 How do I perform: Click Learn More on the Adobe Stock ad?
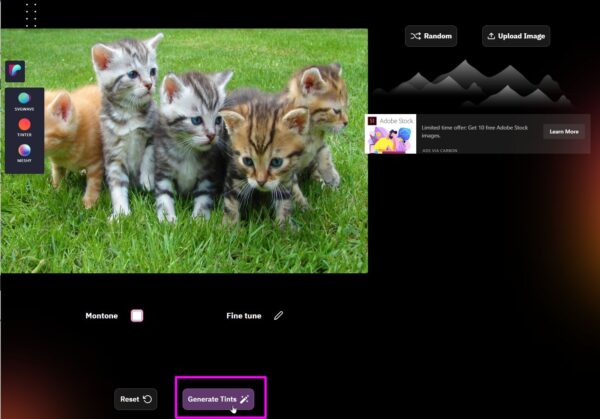point(564,132)
